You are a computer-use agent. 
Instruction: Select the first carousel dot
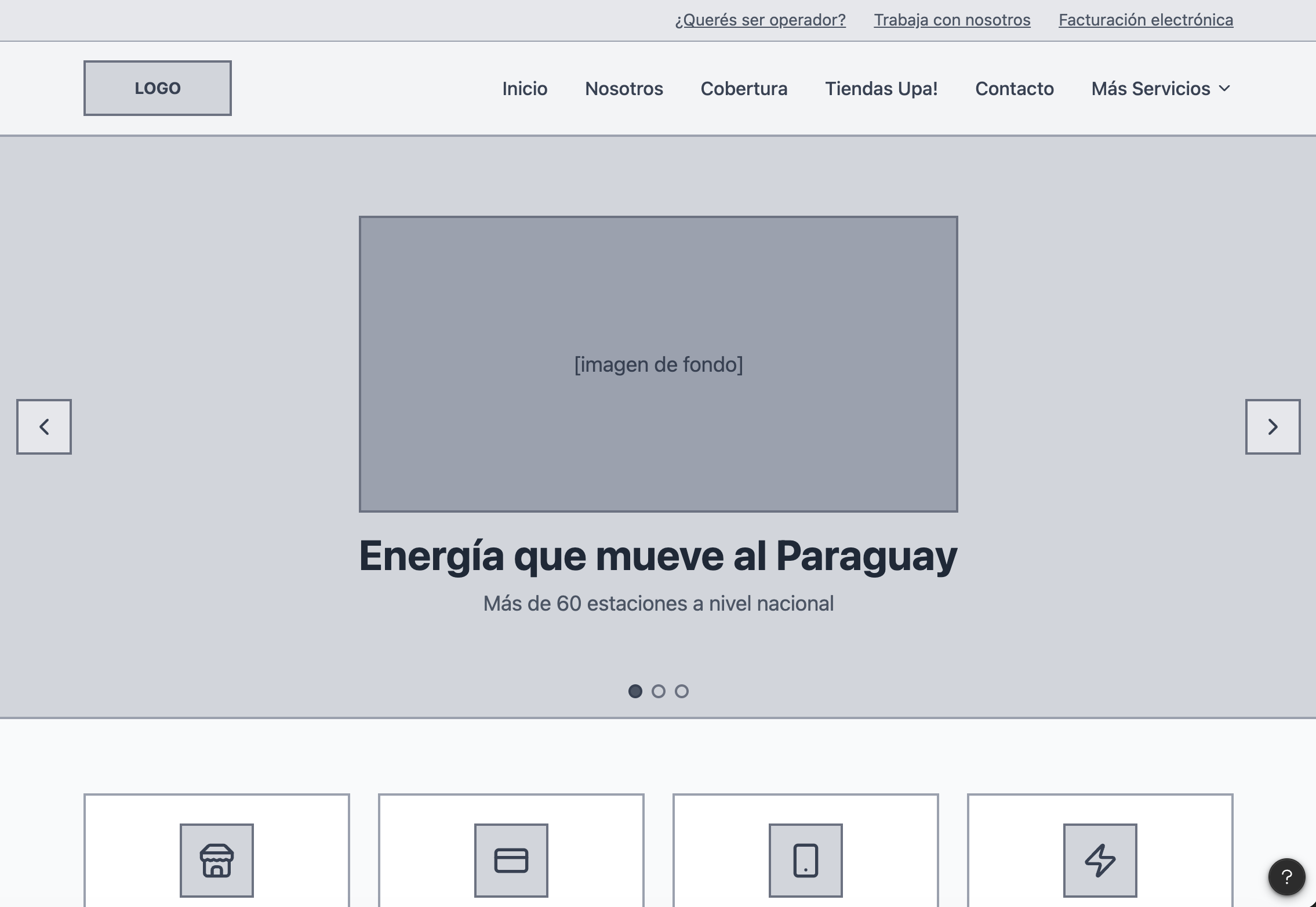635,691
